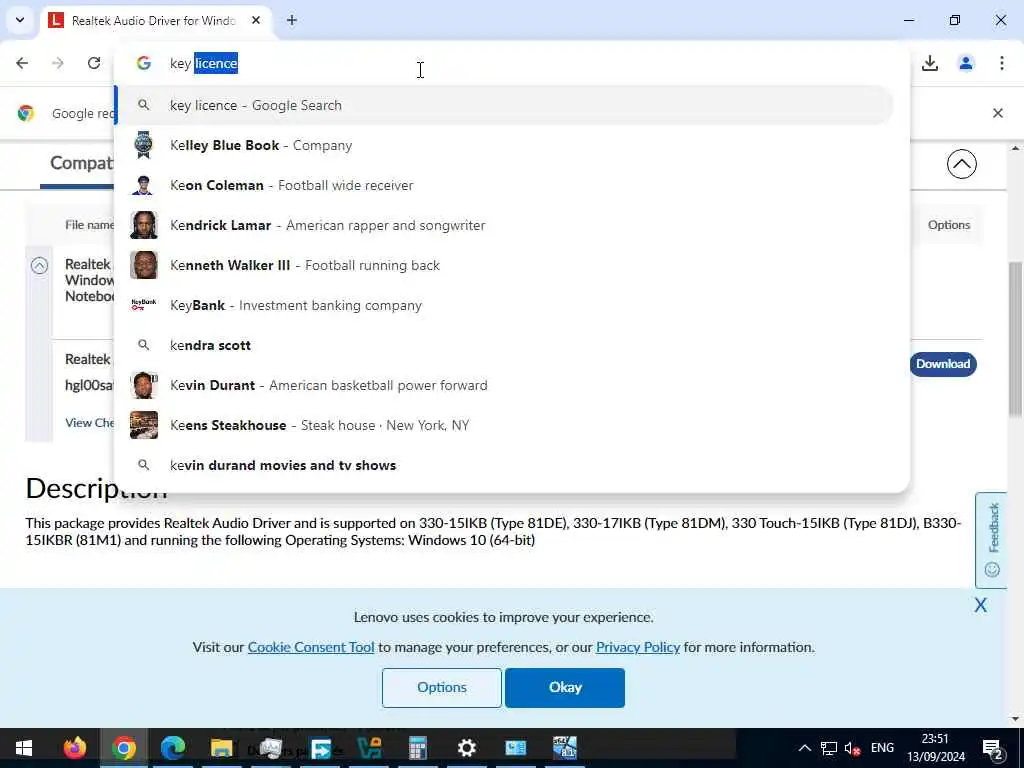Click the omnibox with 'key licence' text
Image resolution: width=1024 pixels, height=768 pixels.
[509, 63]
